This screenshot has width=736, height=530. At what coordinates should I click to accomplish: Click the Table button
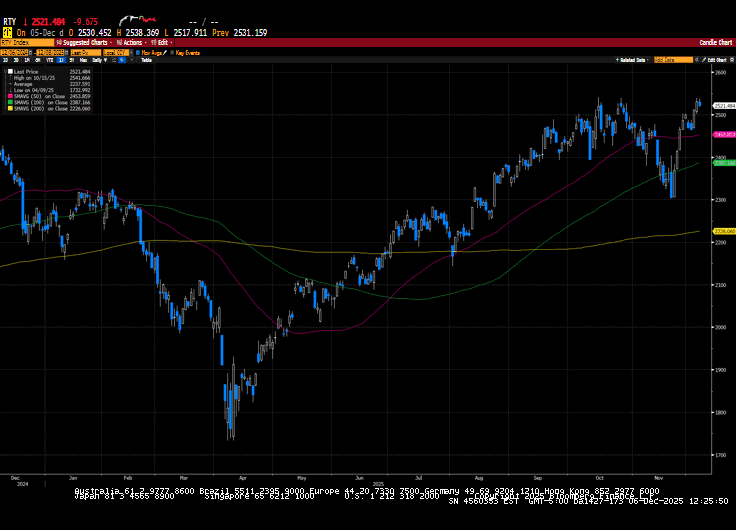(x=146, y=60)
